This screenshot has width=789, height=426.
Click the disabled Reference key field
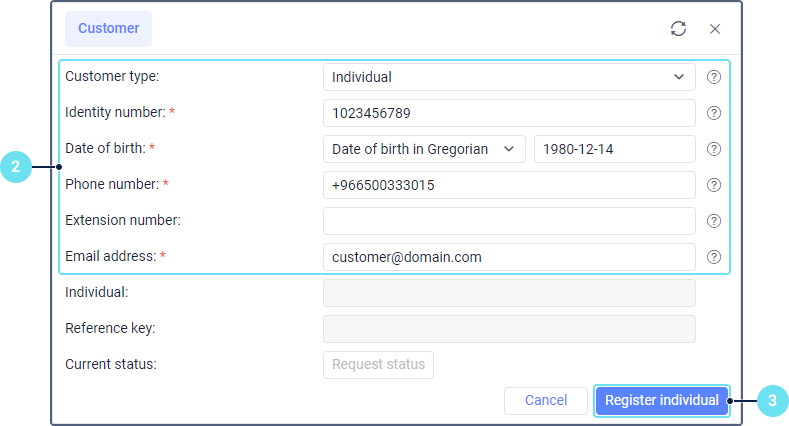coord(509,329)
